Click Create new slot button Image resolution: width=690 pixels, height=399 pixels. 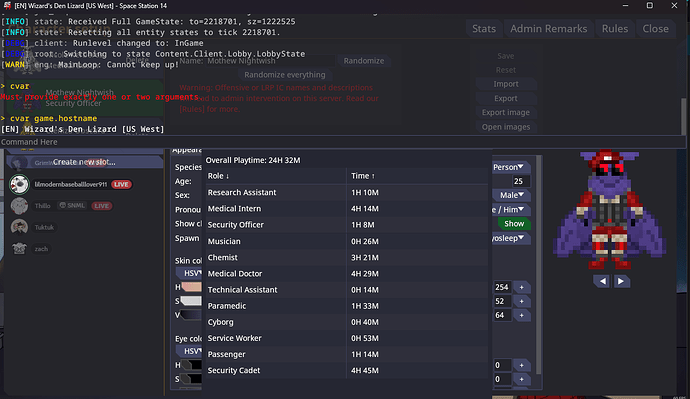pyautogui.click(x=84, y=162)
